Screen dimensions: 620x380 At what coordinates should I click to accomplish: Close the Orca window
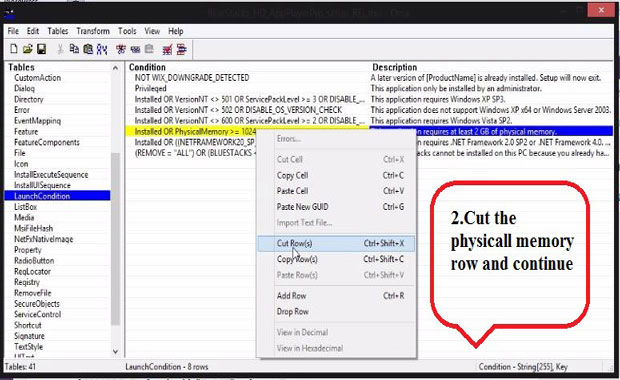[601, 10]
